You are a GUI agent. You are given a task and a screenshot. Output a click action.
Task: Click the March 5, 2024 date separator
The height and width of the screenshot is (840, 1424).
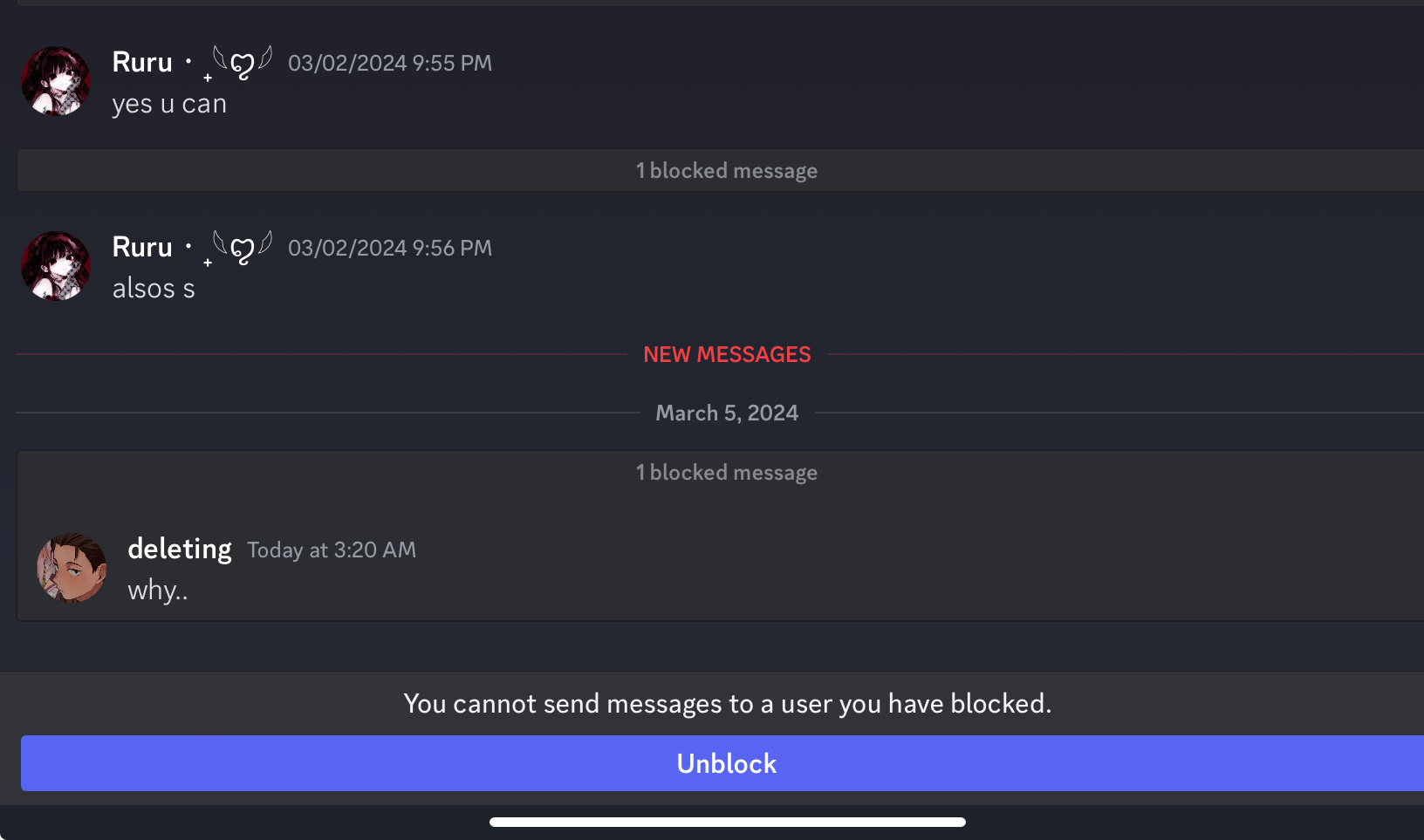point(727,413)
